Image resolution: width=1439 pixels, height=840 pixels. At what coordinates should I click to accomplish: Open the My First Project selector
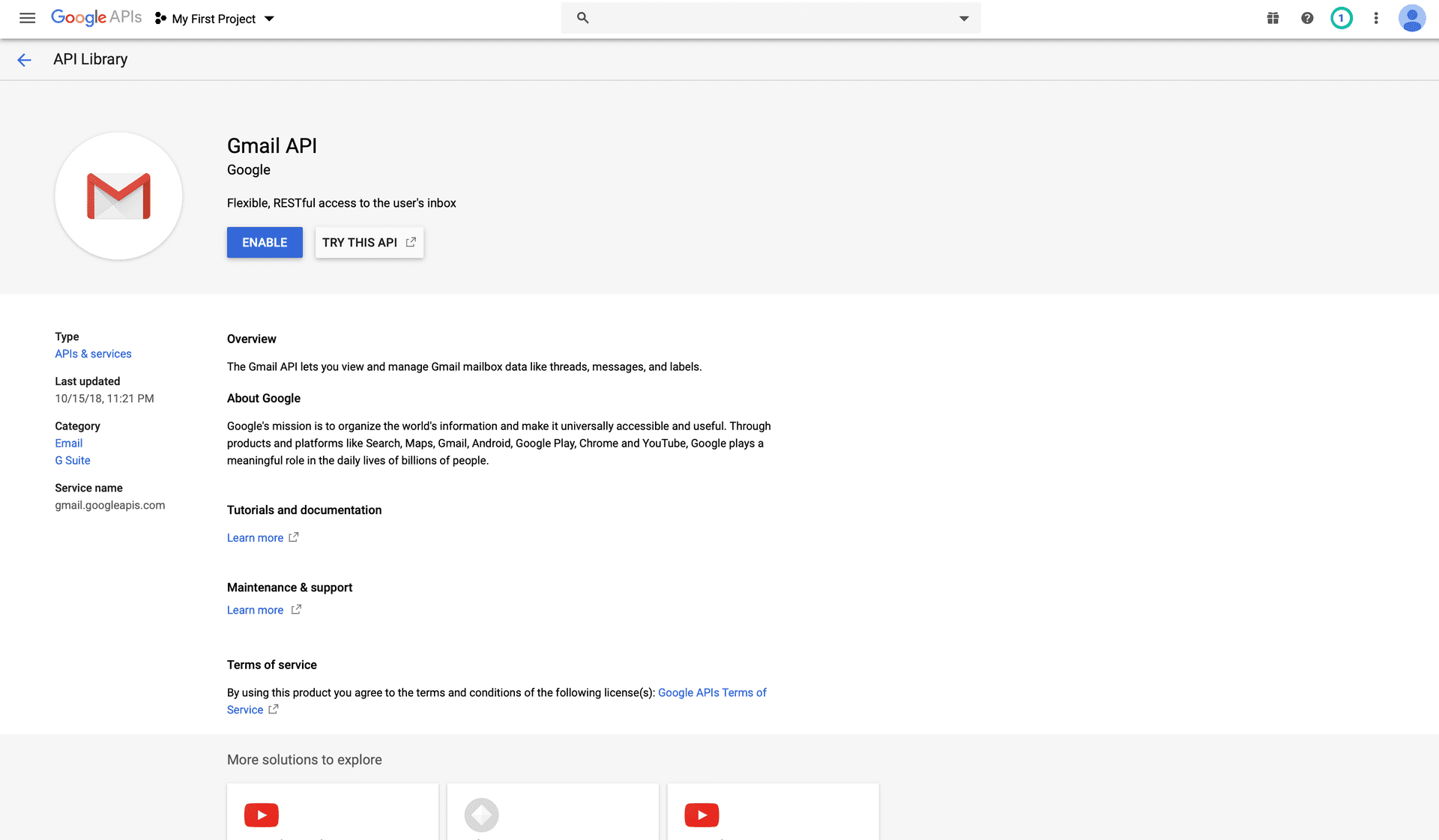click(x=212, y=18)
